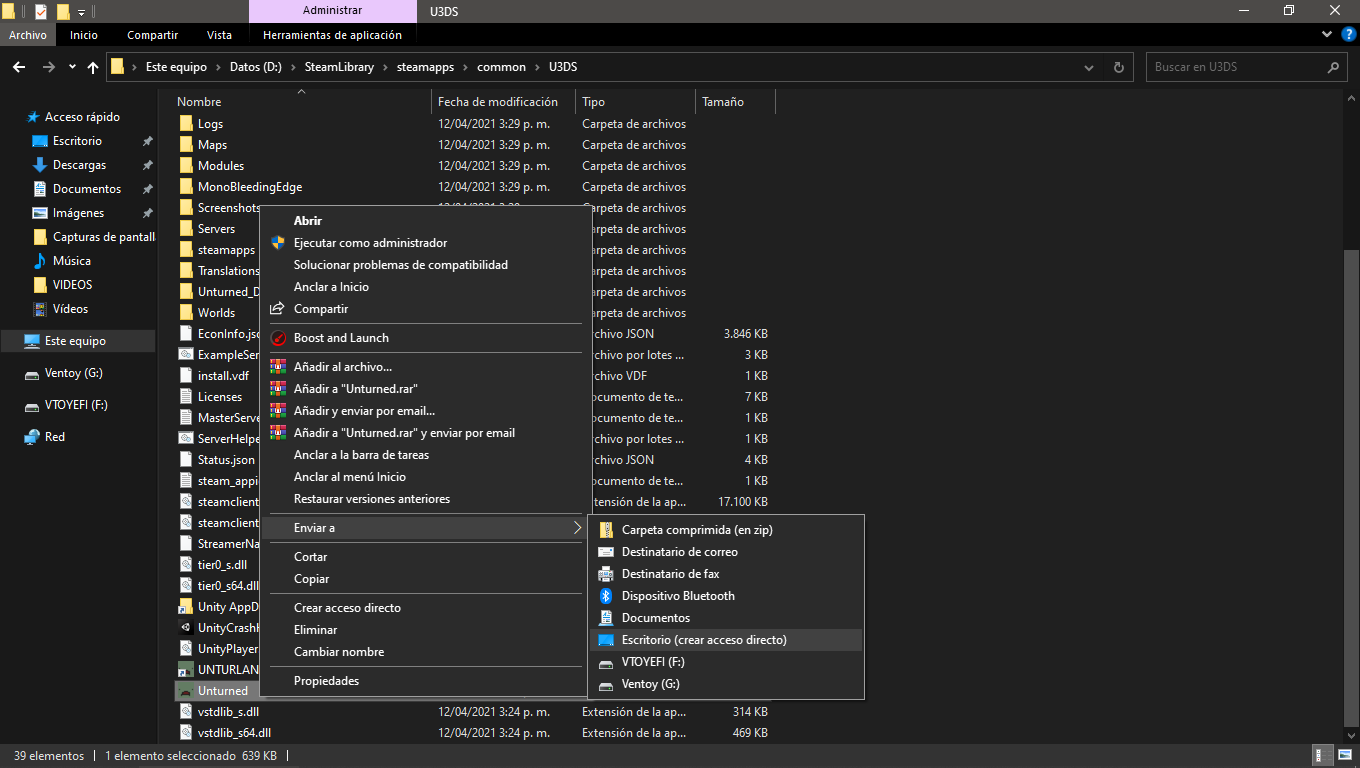Send to Carpeta comprimida (en zip)
The width and height of the screenshot is (1360, 768).
point(697,530)
